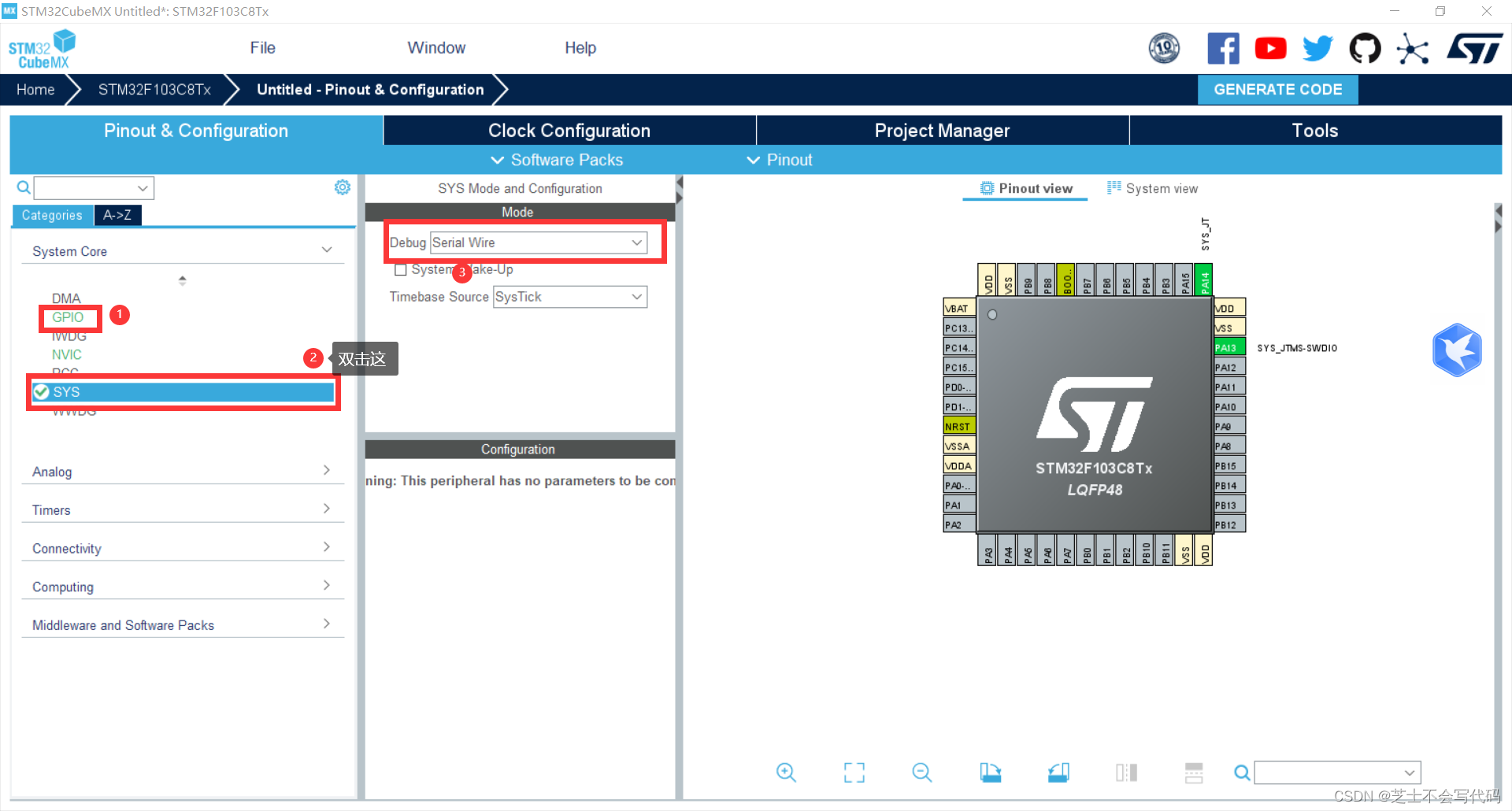1512x811 pixels.
Task: Click the split vertical view icon
Action: 1126,772
